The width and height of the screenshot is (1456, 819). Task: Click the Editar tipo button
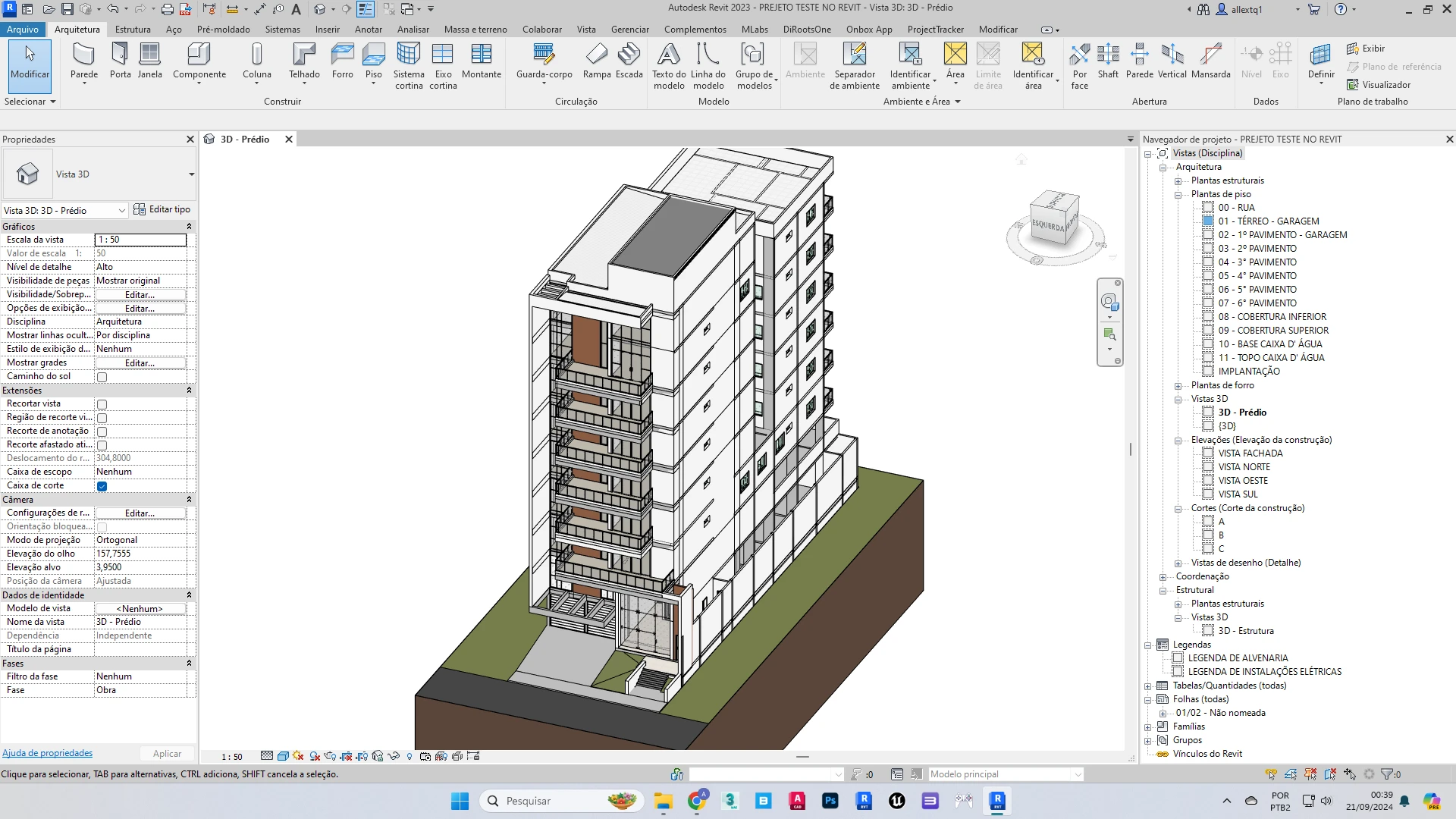[x=162, y=209]
